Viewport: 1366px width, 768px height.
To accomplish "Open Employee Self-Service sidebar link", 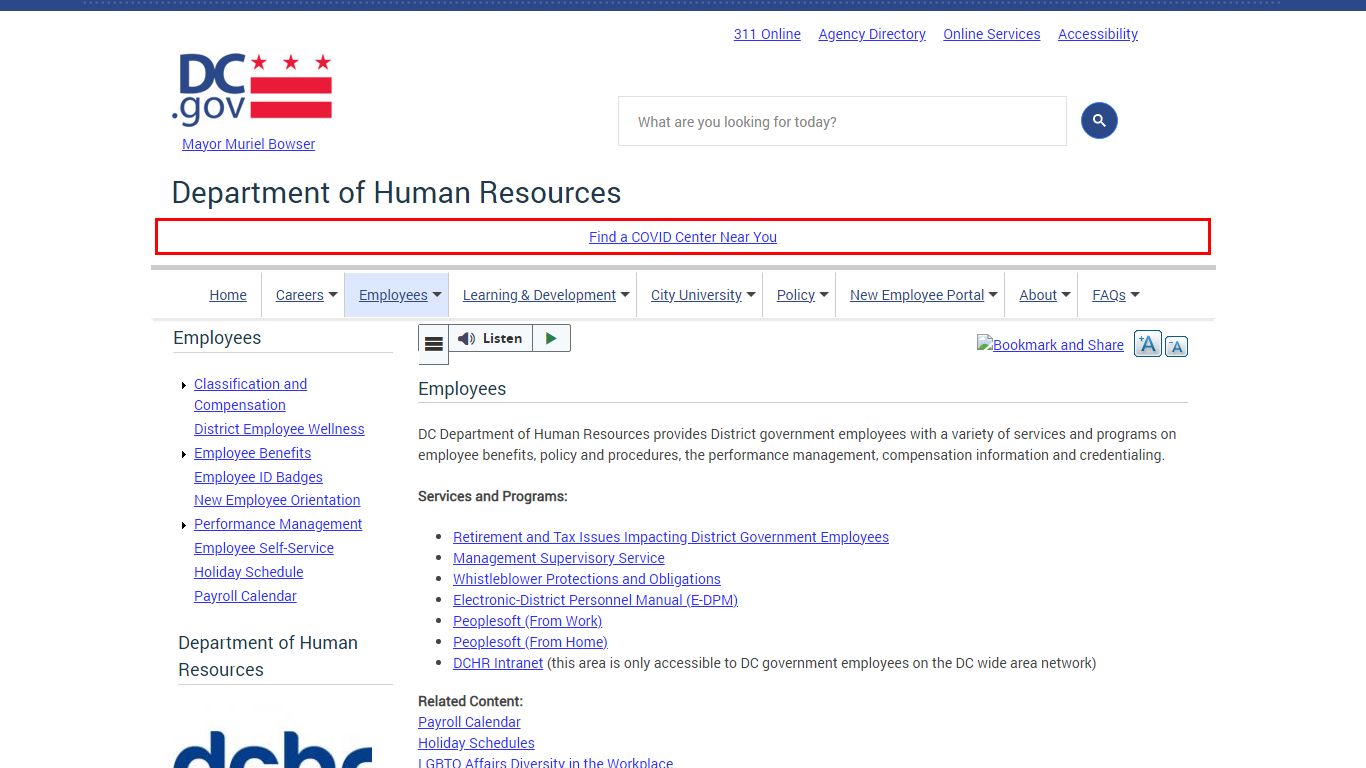I will (x=264, y=548).
